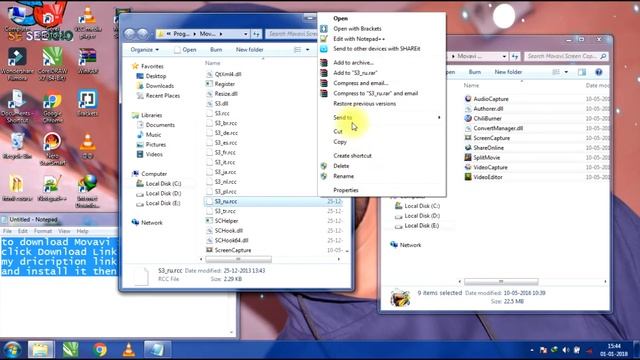The image size is (640, 360).
Task: Select ConvertManager.dll in right window
Action: click(x=498, y=128)
